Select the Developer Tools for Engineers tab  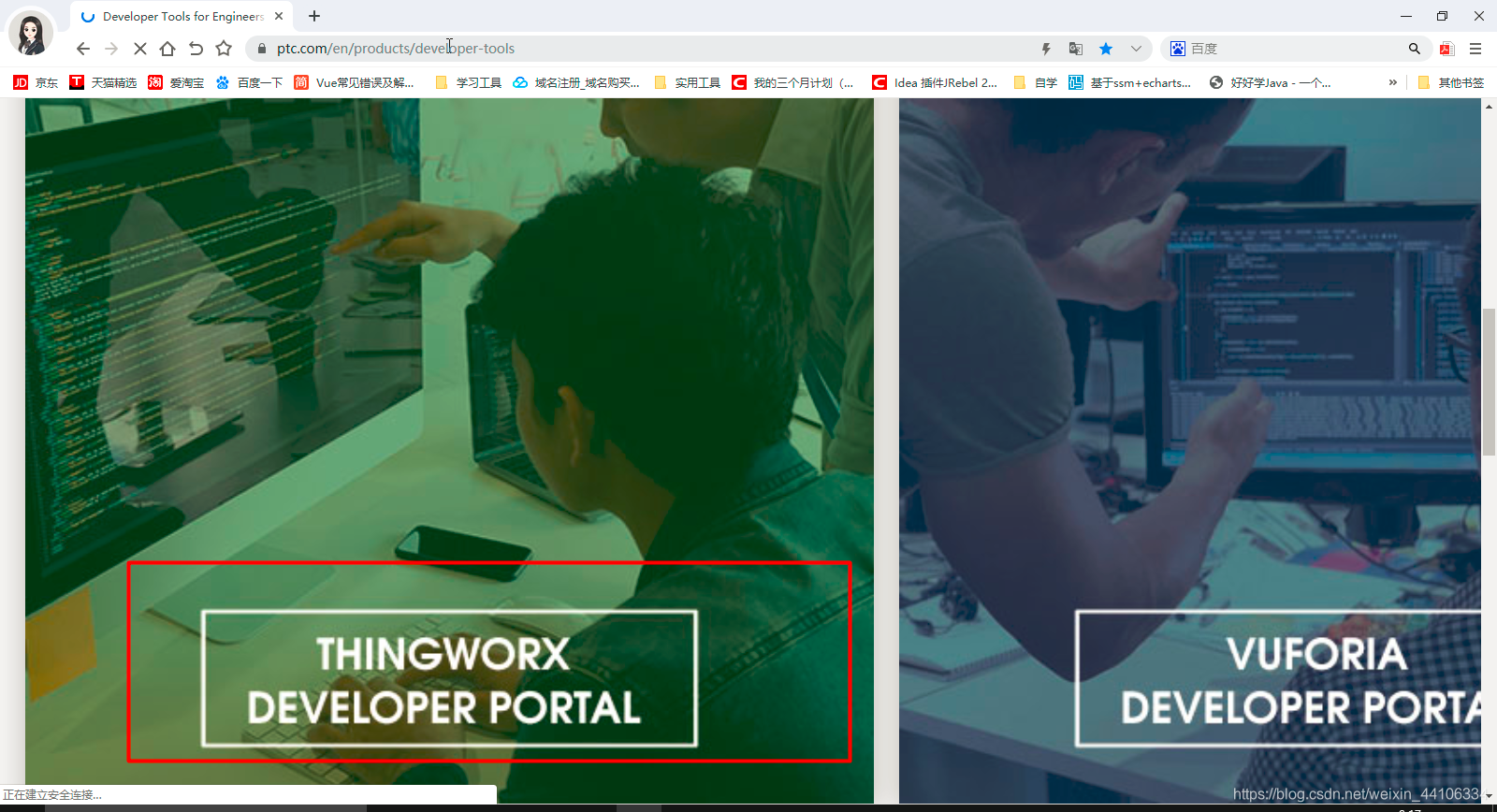click(182, 16)
